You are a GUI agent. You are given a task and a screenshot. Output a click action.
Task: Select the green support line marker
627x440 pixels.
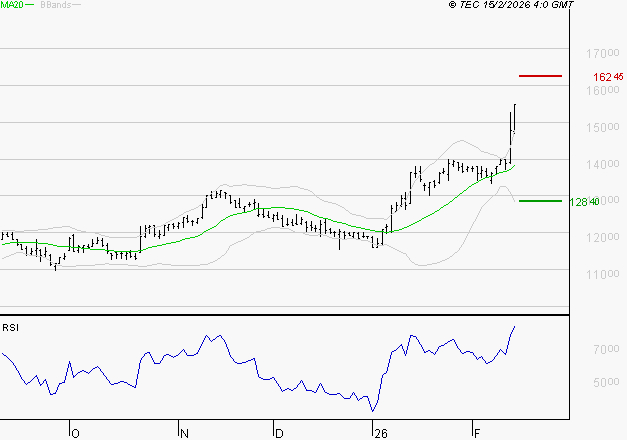541,201
